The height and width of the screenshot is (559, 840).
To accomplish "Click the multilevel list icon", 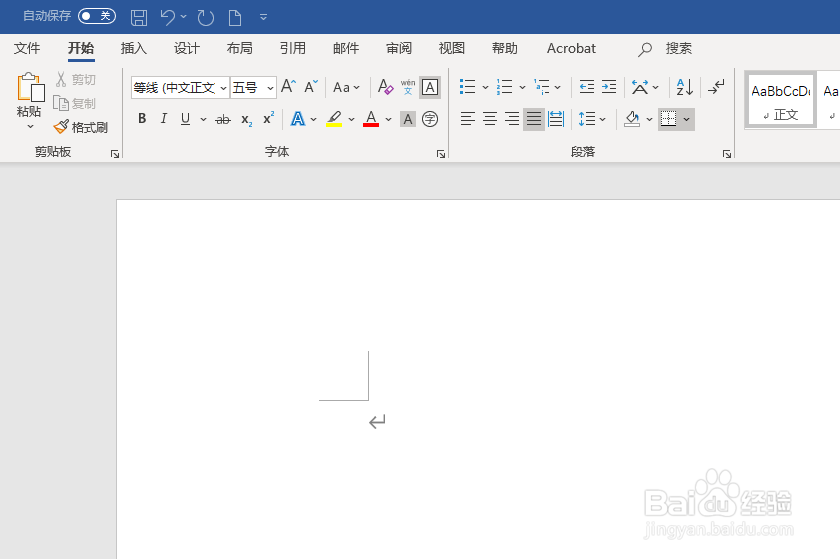I will coord(542,87).
